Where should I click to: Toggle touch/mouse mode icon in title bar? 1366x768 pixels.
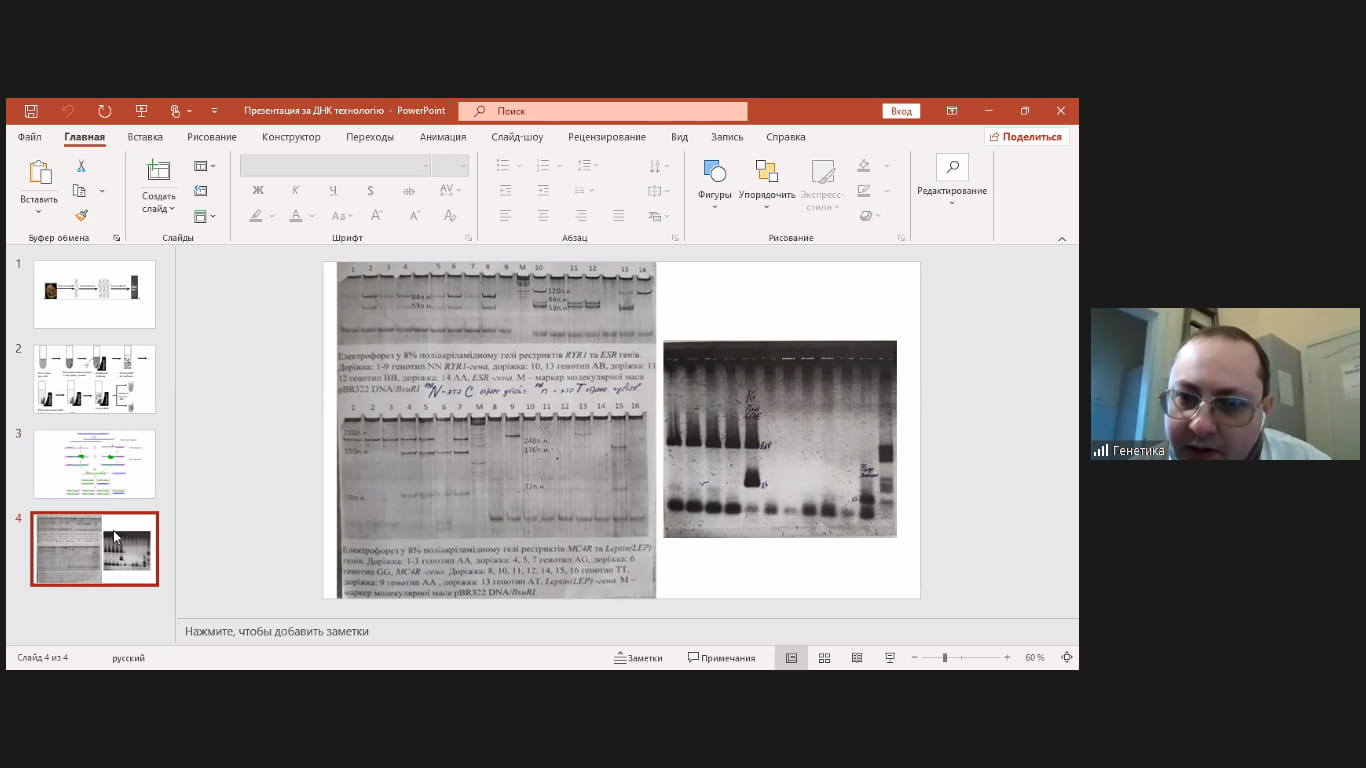(175, 111)
